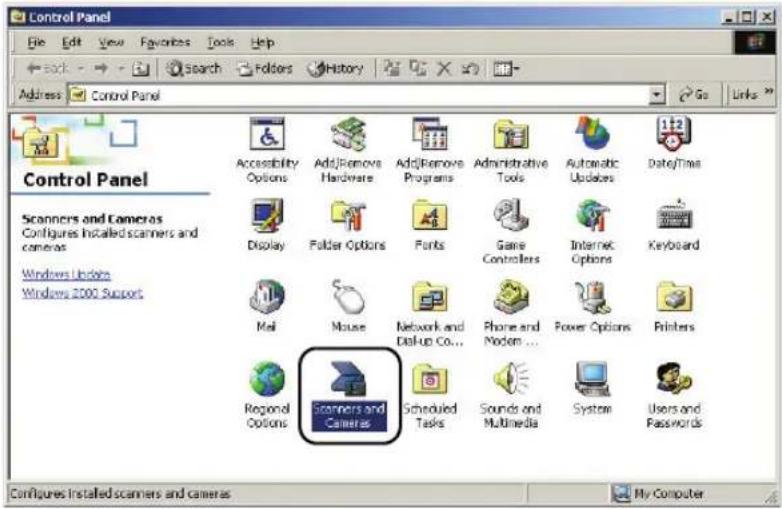Click the Back toolbar button
The height and width of the screenshot is (509, 782).
pos(47,68)
